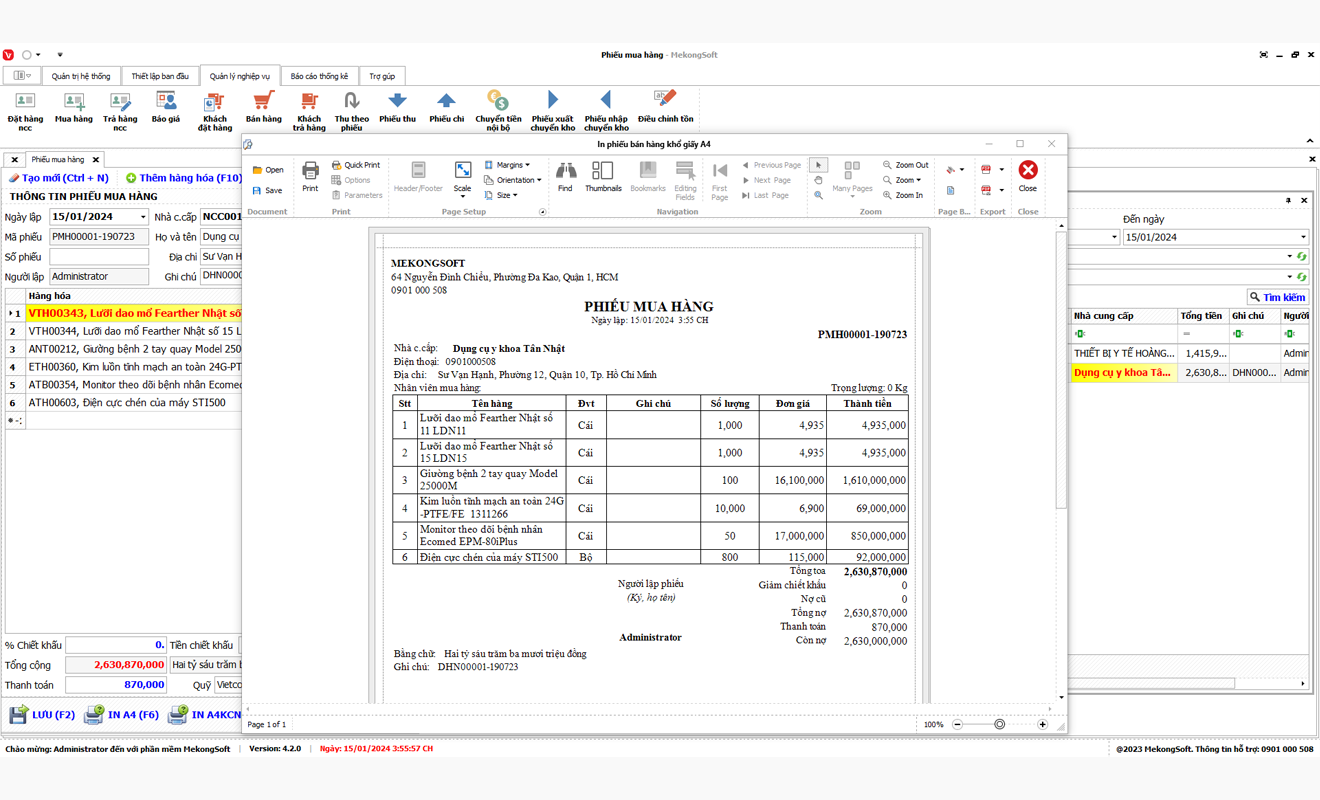The width and height of the screenshot is (1320, 800).
Task: Click the zoom slider minus button
Action: [x=957, y=724]
